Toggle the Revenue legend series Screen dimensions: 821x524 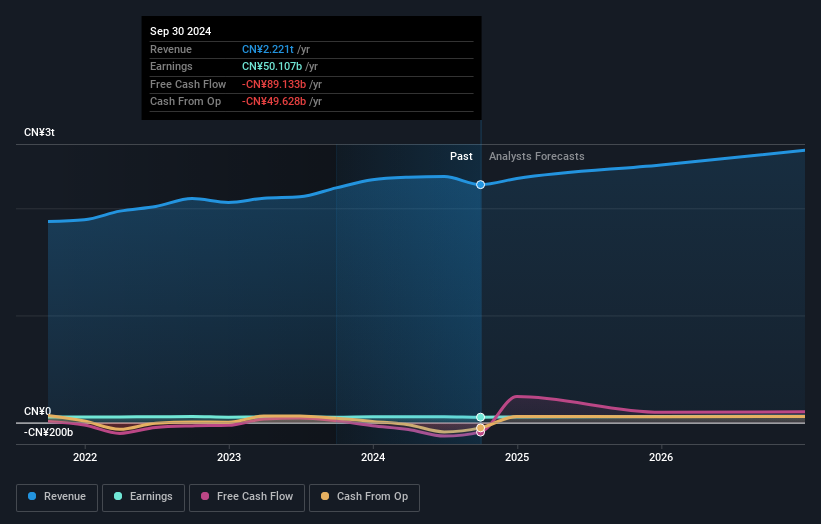pyautogui.click(x=57, y=497)
